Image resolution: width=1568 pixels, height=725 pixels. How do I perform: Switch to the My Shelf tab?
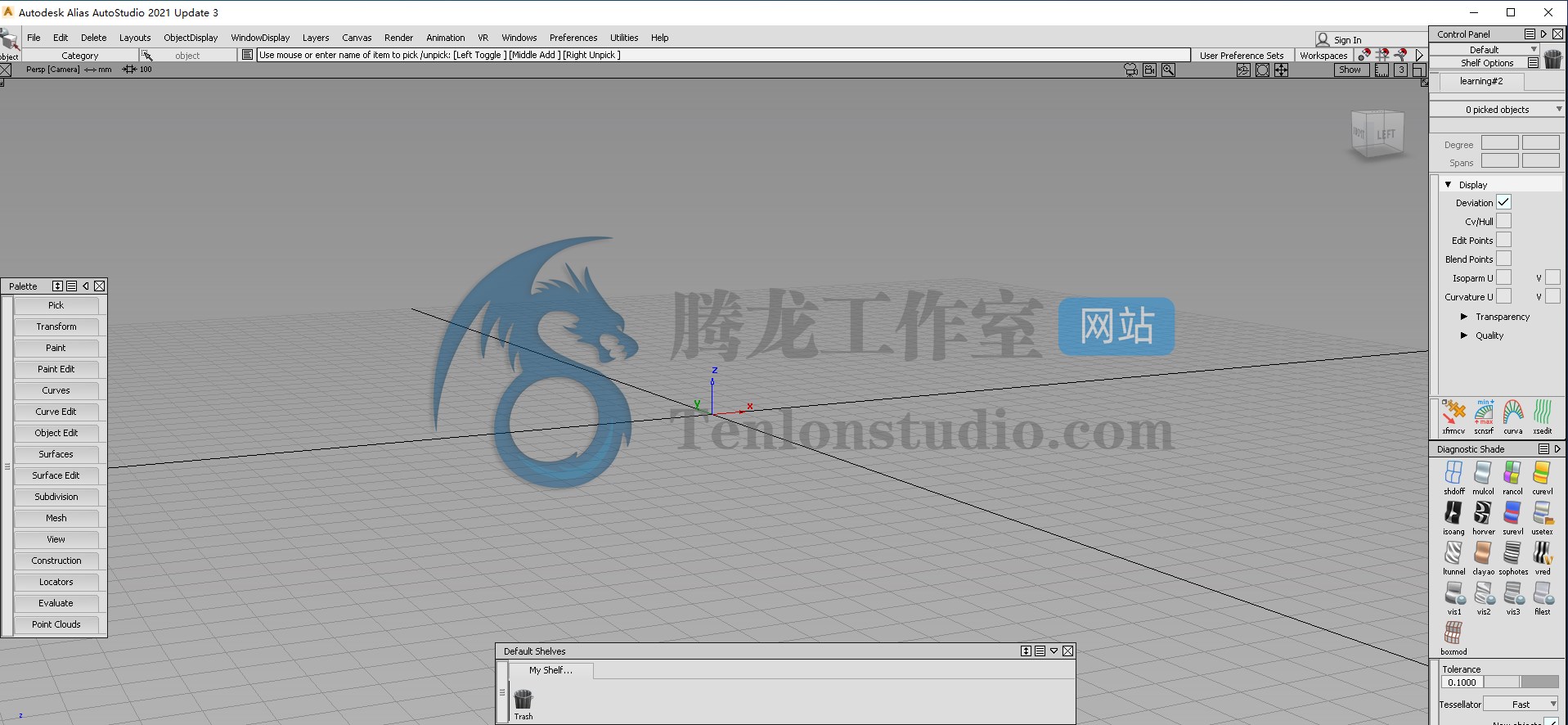pos(550,670)
